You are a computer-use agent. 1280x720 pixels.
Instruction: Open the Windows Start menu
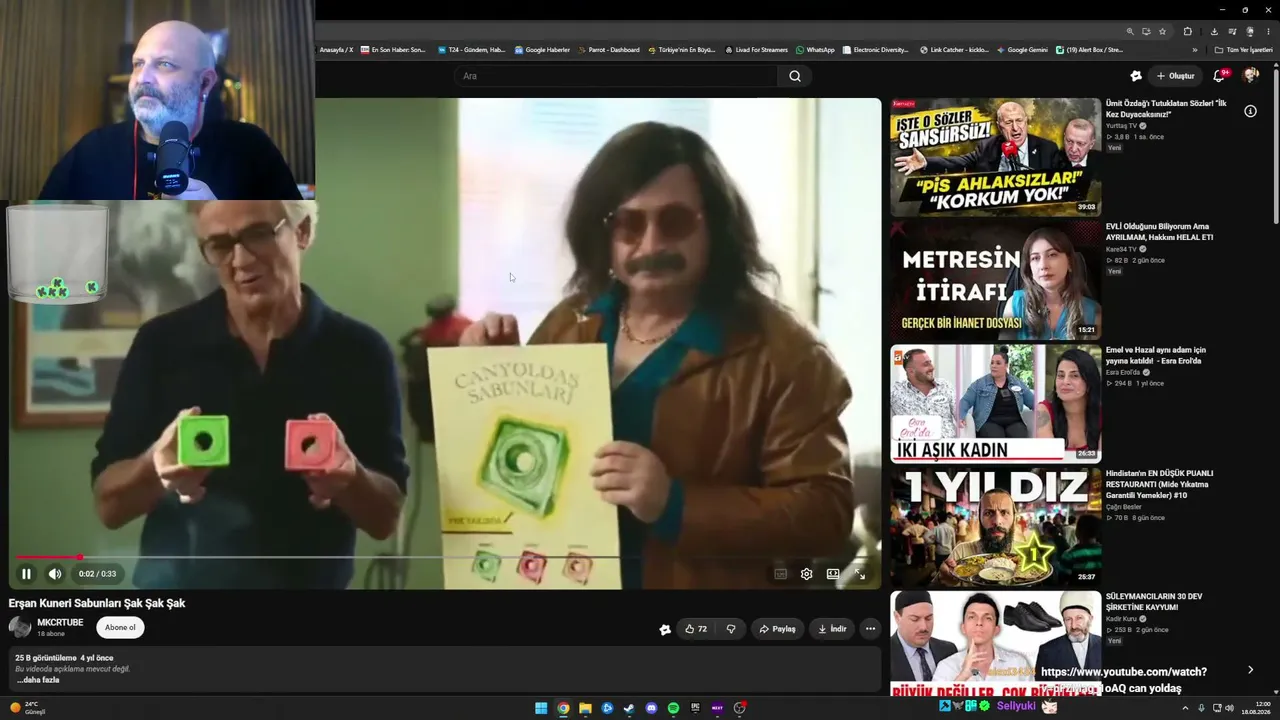541,708
